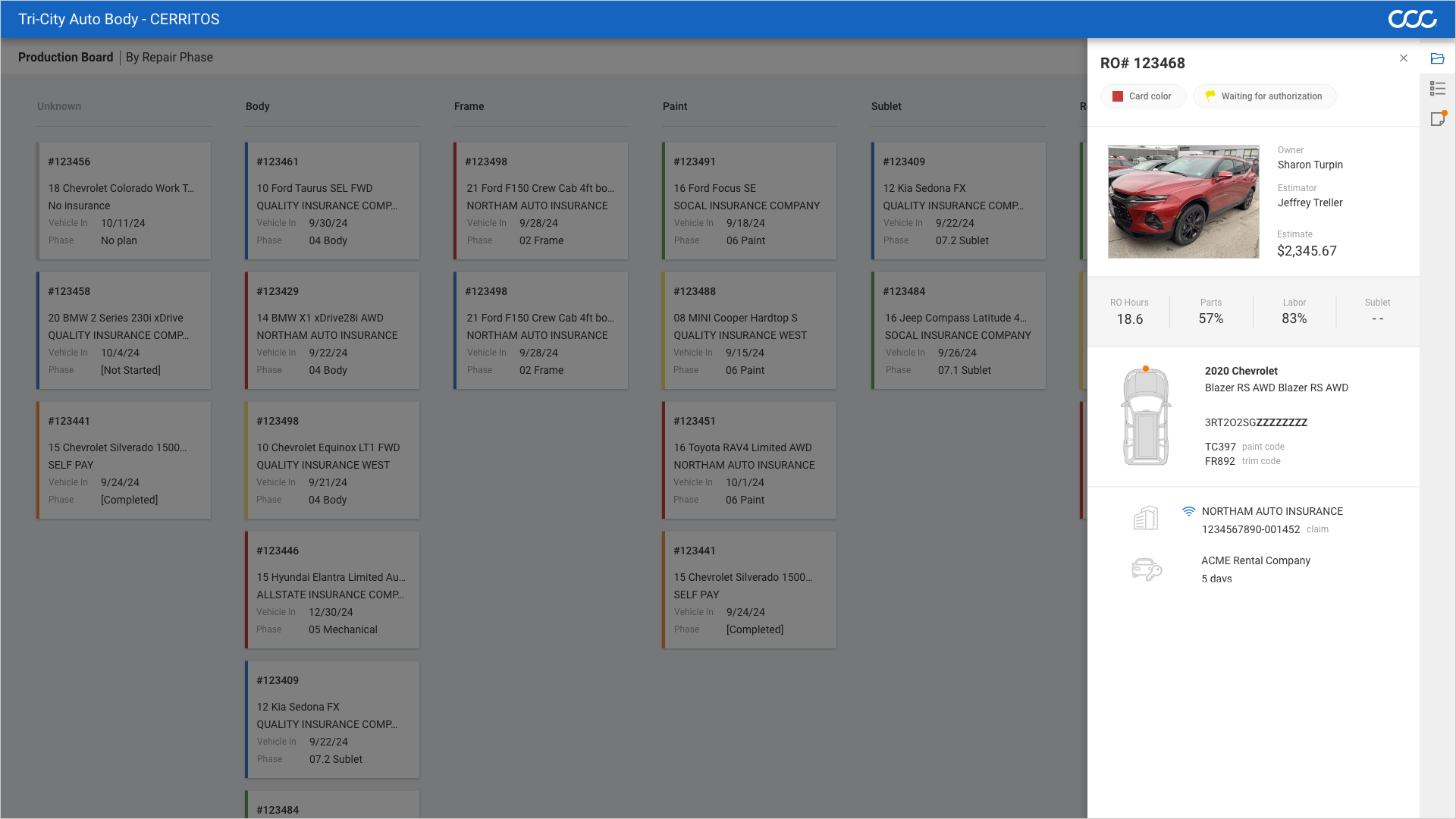This screenshot has width=1456, height=819.
Task: Click the insurance company building icon
Action: 1146,518
